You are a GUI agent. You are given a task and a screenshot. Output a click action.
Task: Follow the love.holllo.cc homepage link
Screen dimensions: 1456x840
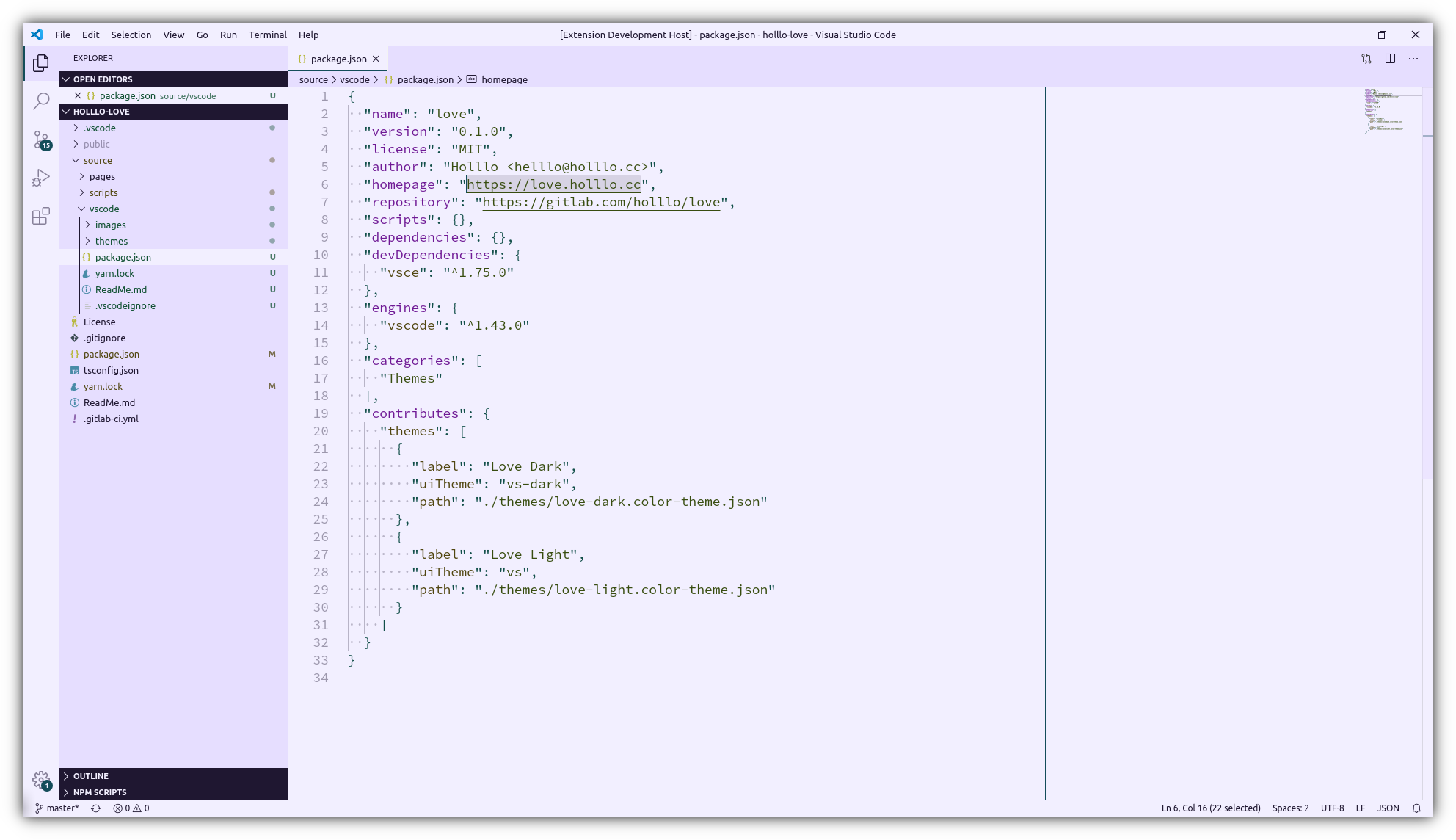coord(554,184)
